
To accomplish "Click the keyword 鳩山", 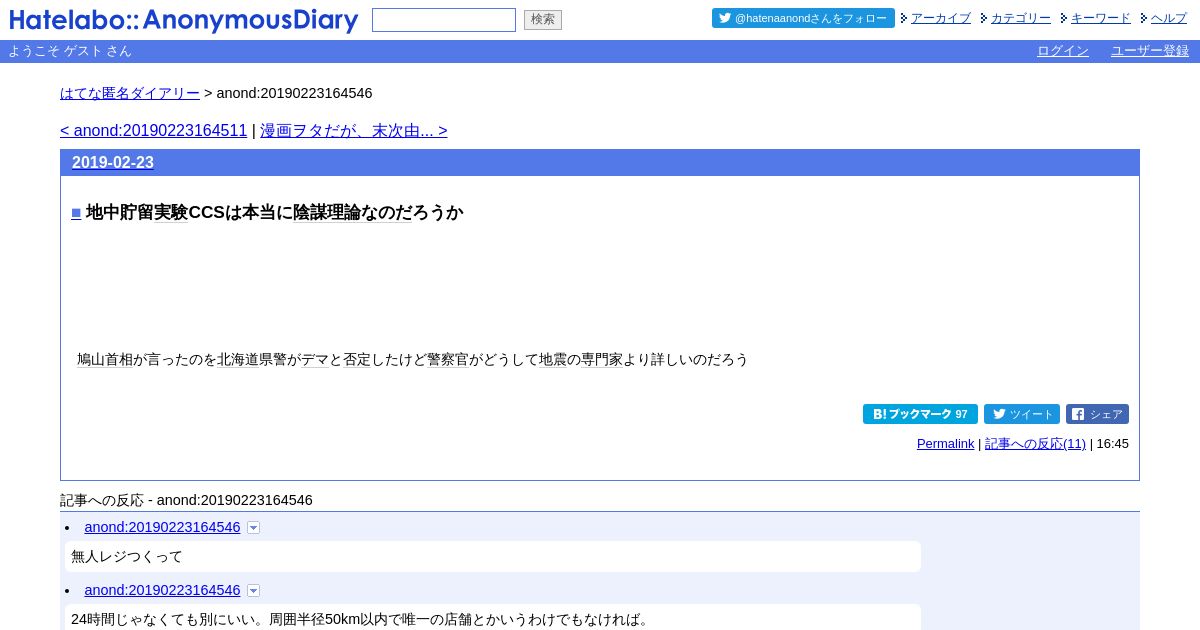I will click(x=91, y=359).
